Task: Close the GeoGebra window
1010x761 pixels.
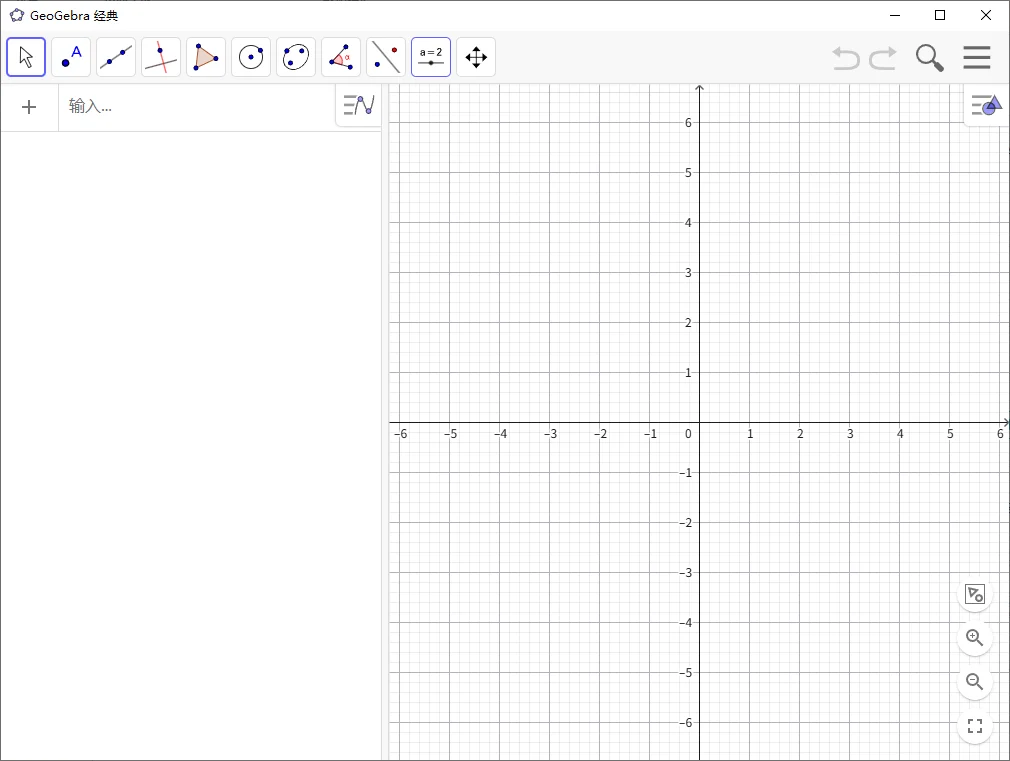Action: [x=986, y=15]
